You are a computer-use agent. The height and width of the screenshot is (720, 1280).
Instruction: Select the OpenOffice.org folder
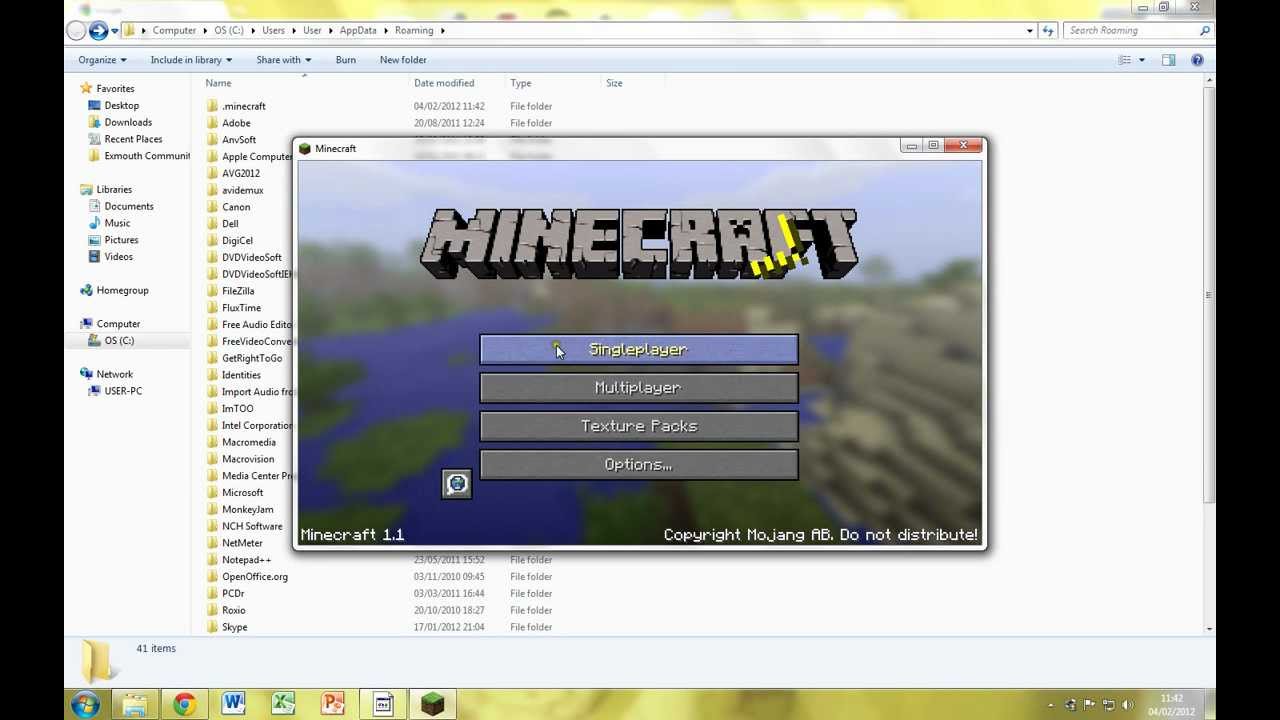pos(254,577)
